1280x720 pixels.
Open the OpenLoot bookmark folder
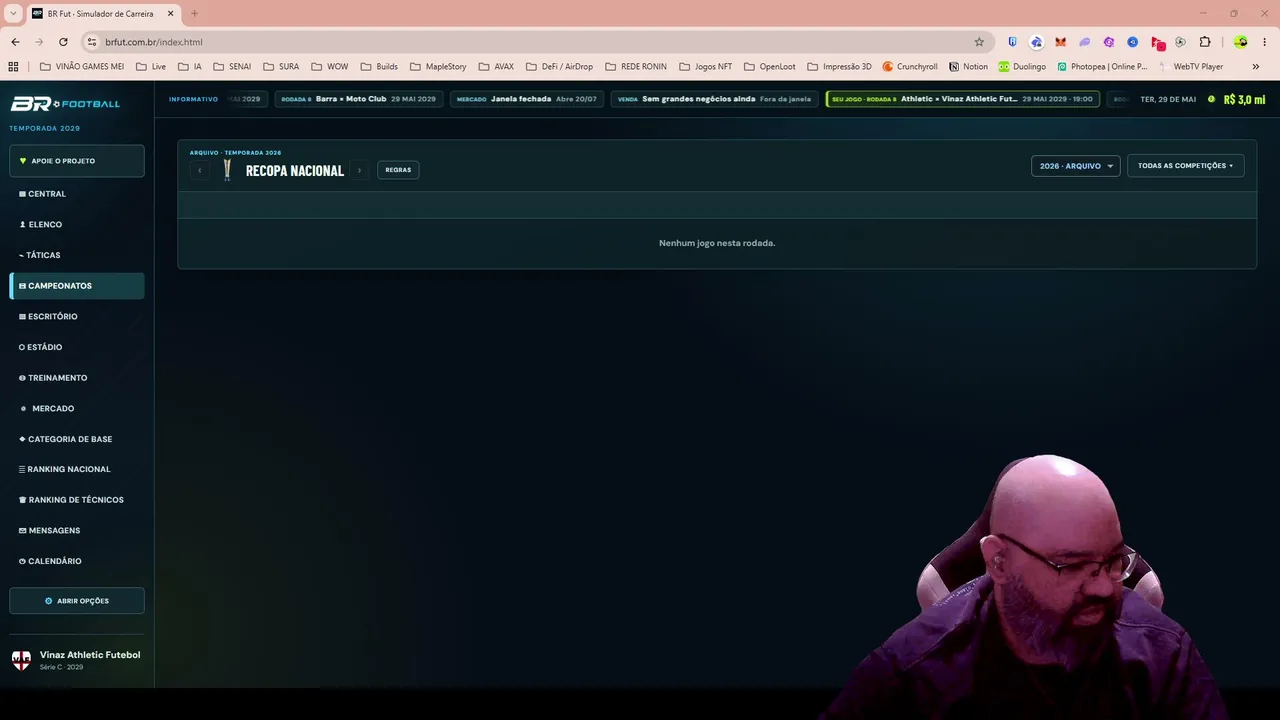coord(770,67)
